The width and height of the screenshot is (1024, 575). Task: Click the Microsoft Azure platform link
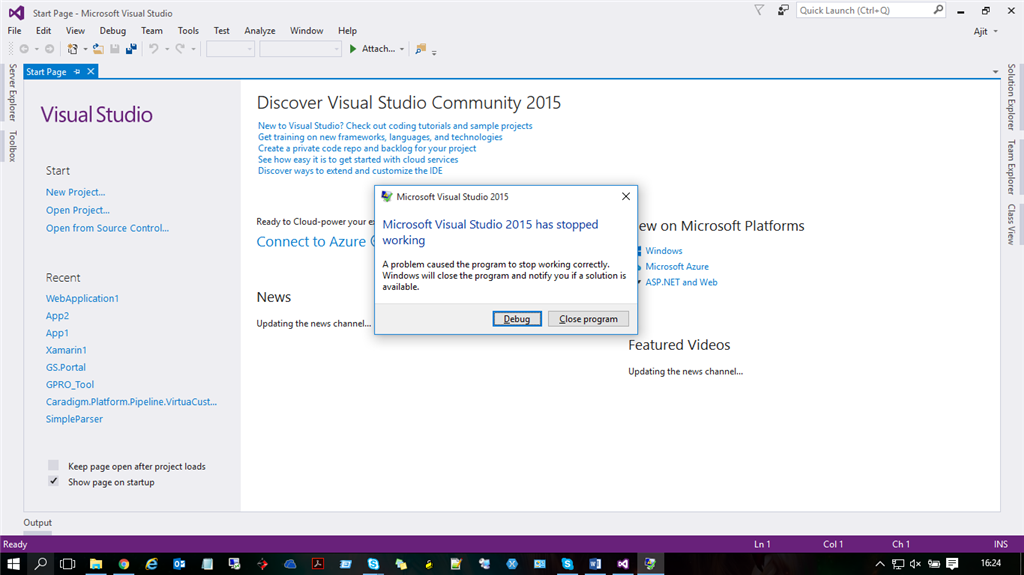[x=677, y=267]
